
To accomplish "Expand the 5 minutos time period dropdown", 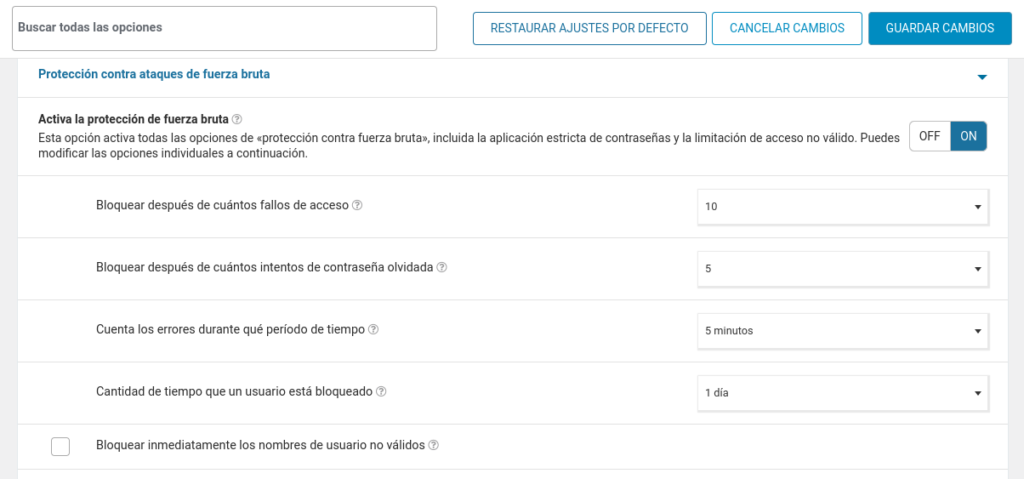I will [x=843, y=331].
